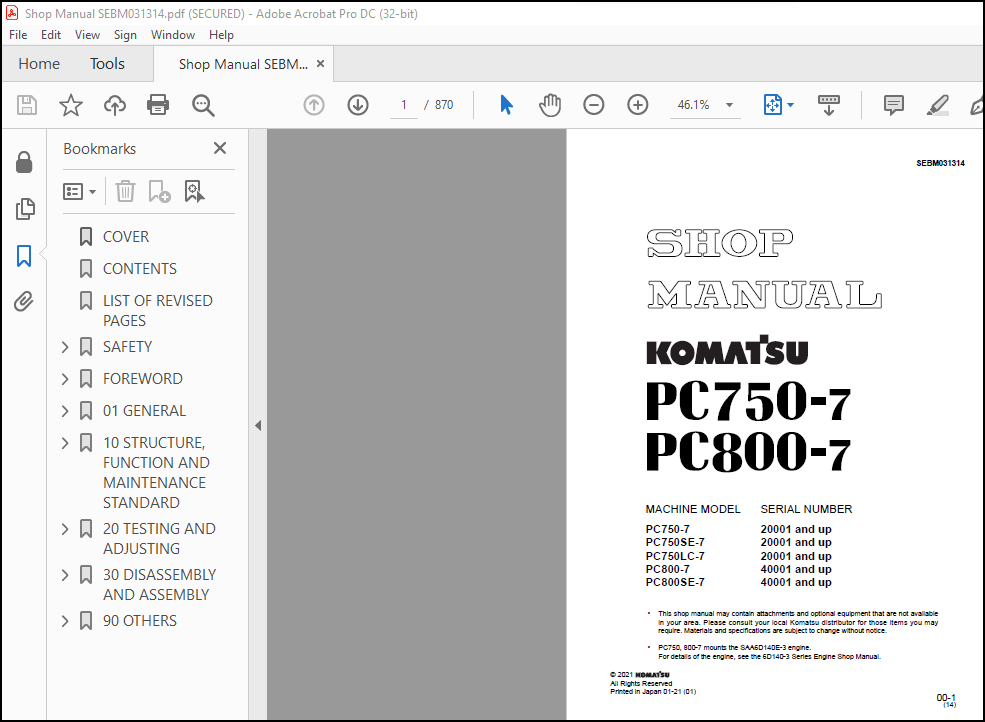
Task: Go to next page with down arrow
Action: point(358,105)
